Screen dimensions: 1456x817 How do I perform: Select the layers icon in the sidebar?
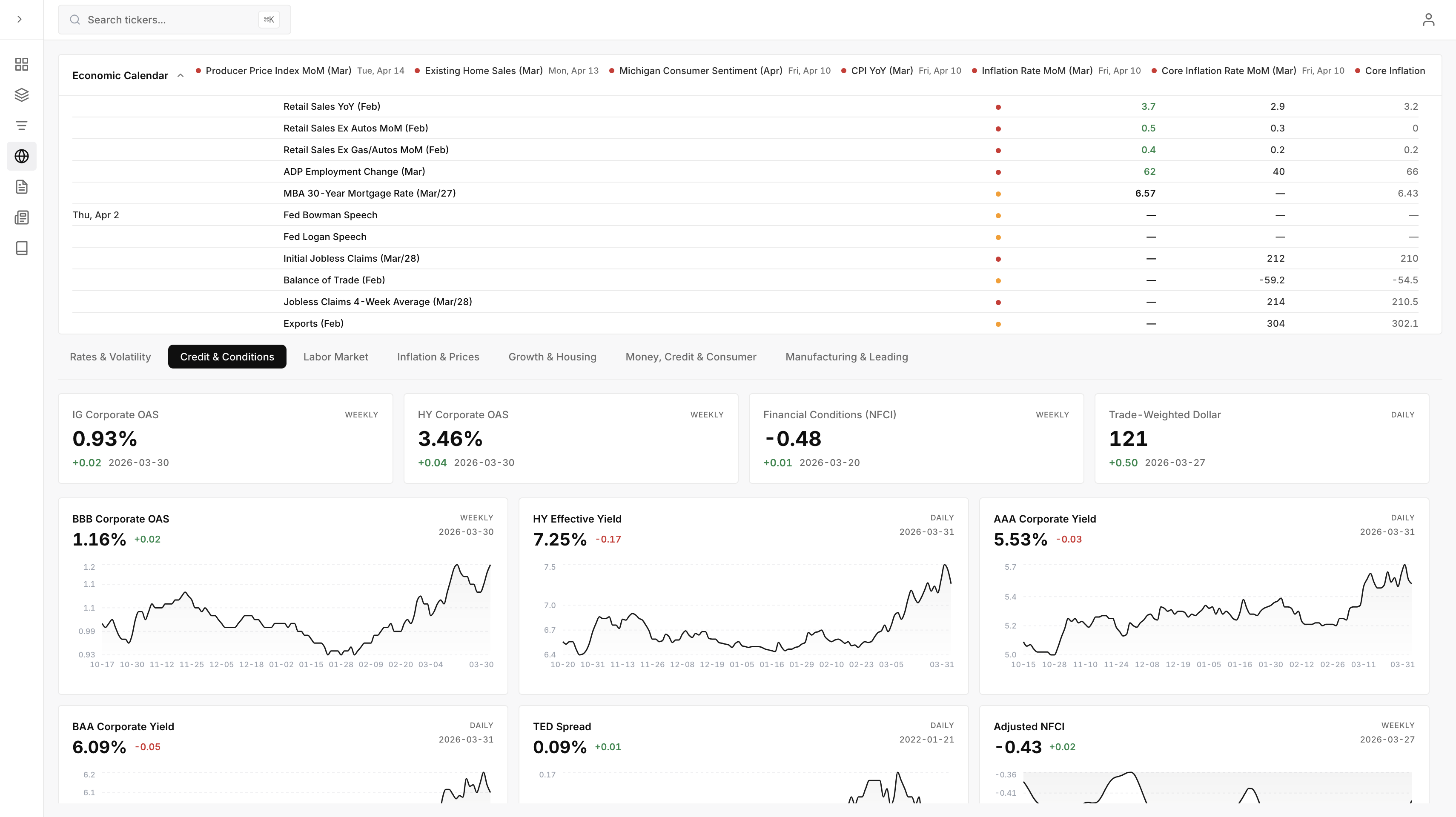(x=21, y=94)
